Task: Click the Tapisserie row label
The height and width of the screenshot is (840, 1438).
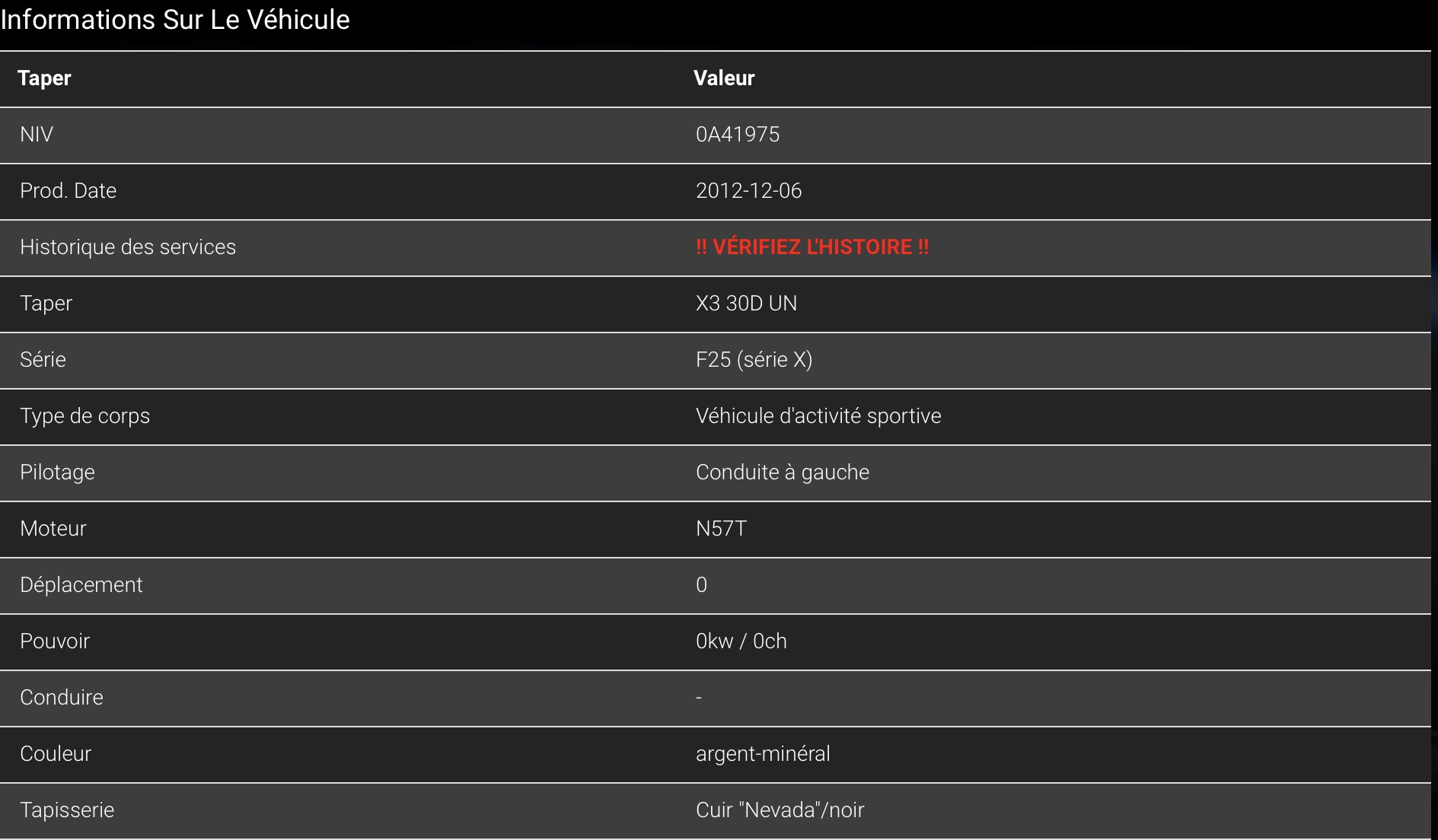Action: coord(67,810)
